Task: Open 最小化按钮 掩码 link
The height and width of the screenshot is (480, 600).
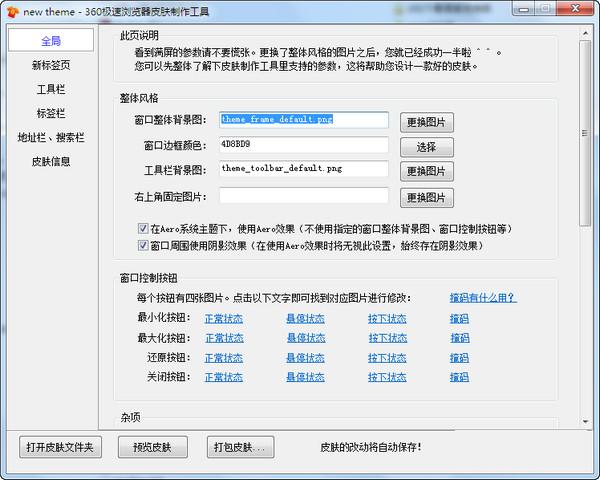Action: click(x=459, y=318)
